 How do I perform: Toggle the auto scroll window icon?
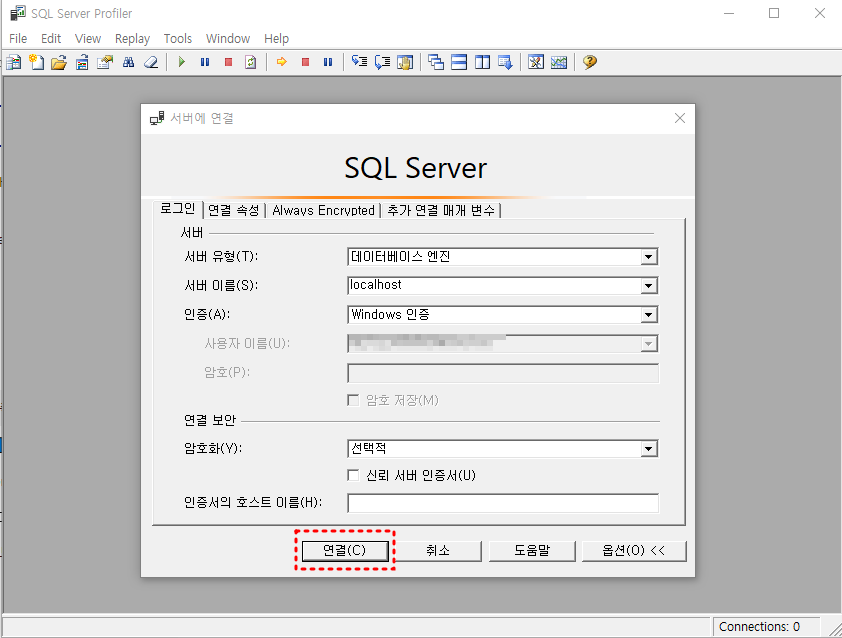[x=505, y=62]
